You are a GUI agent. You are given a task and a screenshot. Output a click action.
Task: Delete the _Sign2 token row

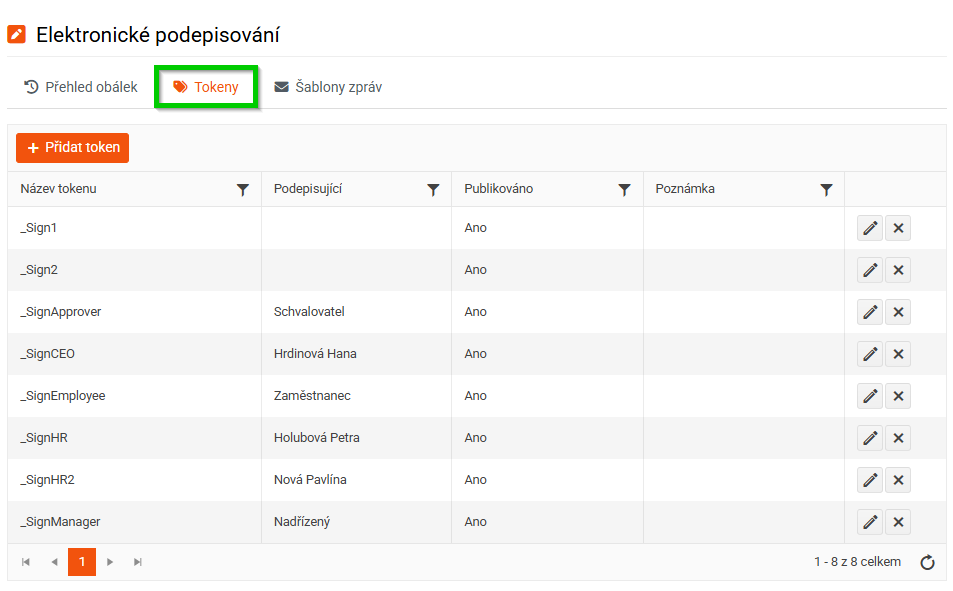[898, 270]
